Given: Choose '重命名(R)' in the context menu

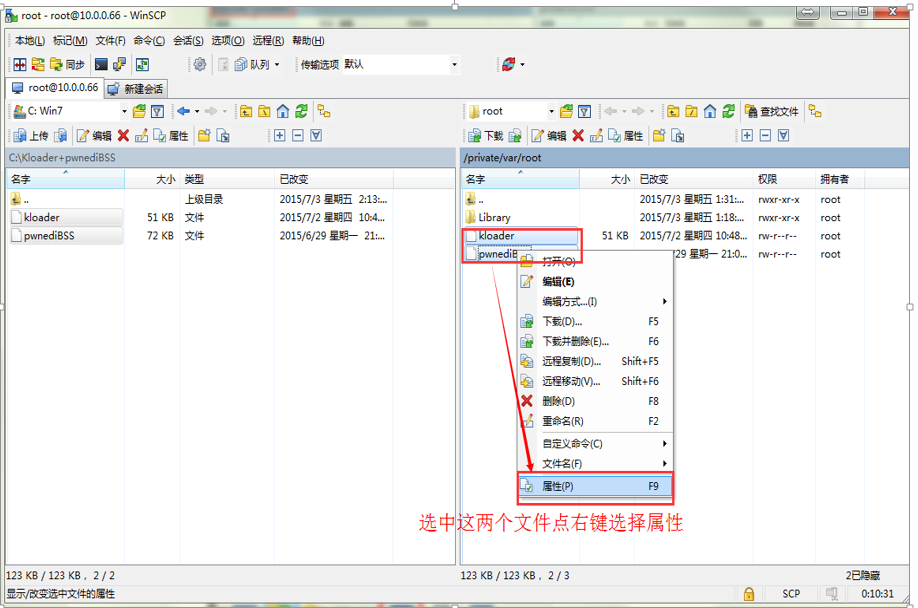Looking at the screenshot, I should click(x=562, y=421).
